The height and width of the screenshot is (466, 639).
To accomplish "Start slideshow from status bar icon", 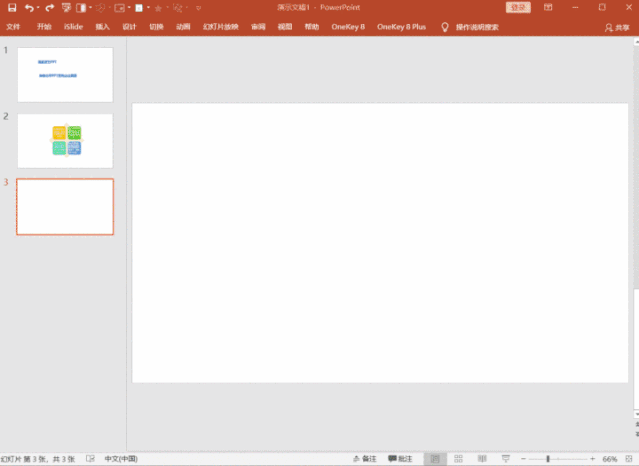I will [x=505, y=458].
